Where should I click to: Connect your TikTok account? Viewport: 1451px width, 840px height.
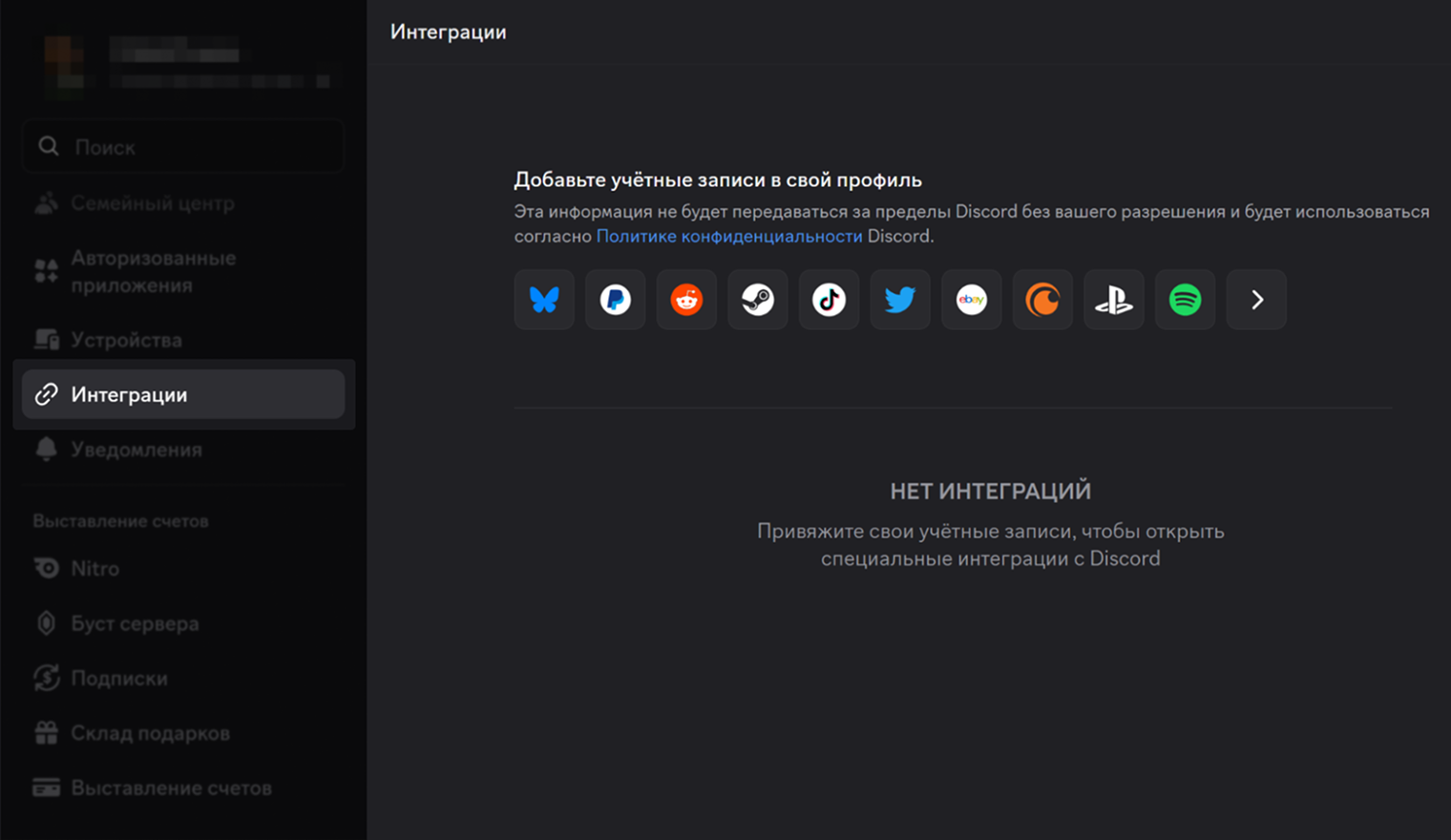(829, 300)
